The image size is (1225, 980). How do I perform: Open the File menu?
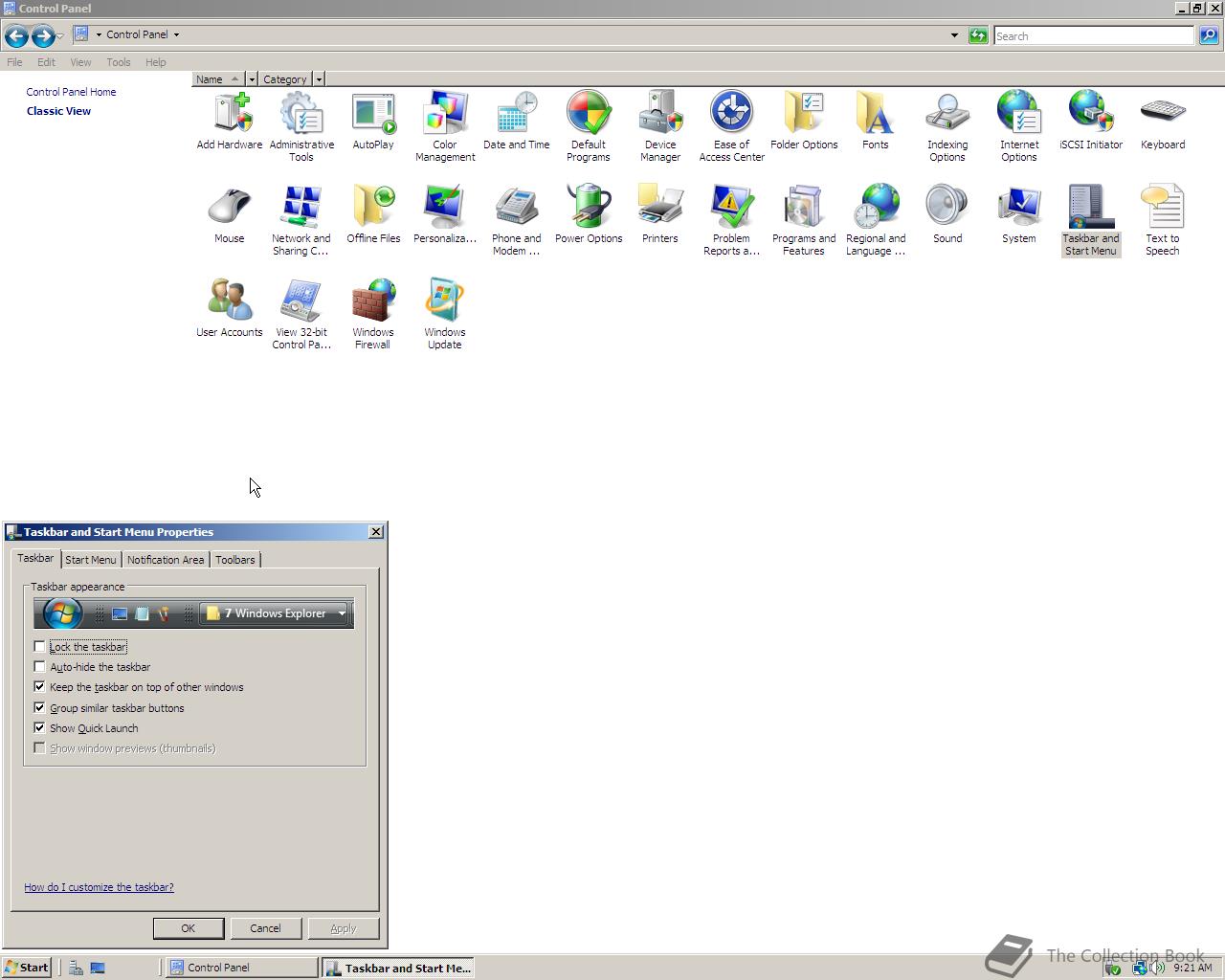point(14,62)
